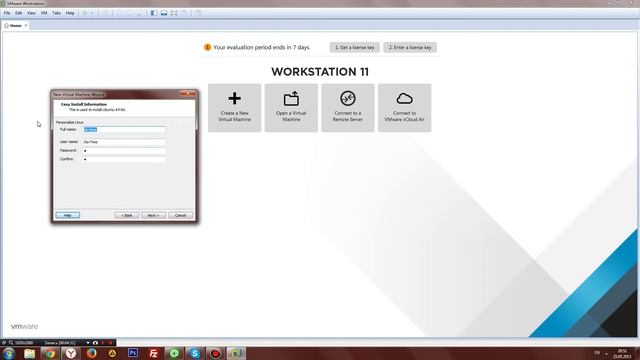Click the yellow triangle taskbar icon
640x360 pixels.
click(112, 353)
